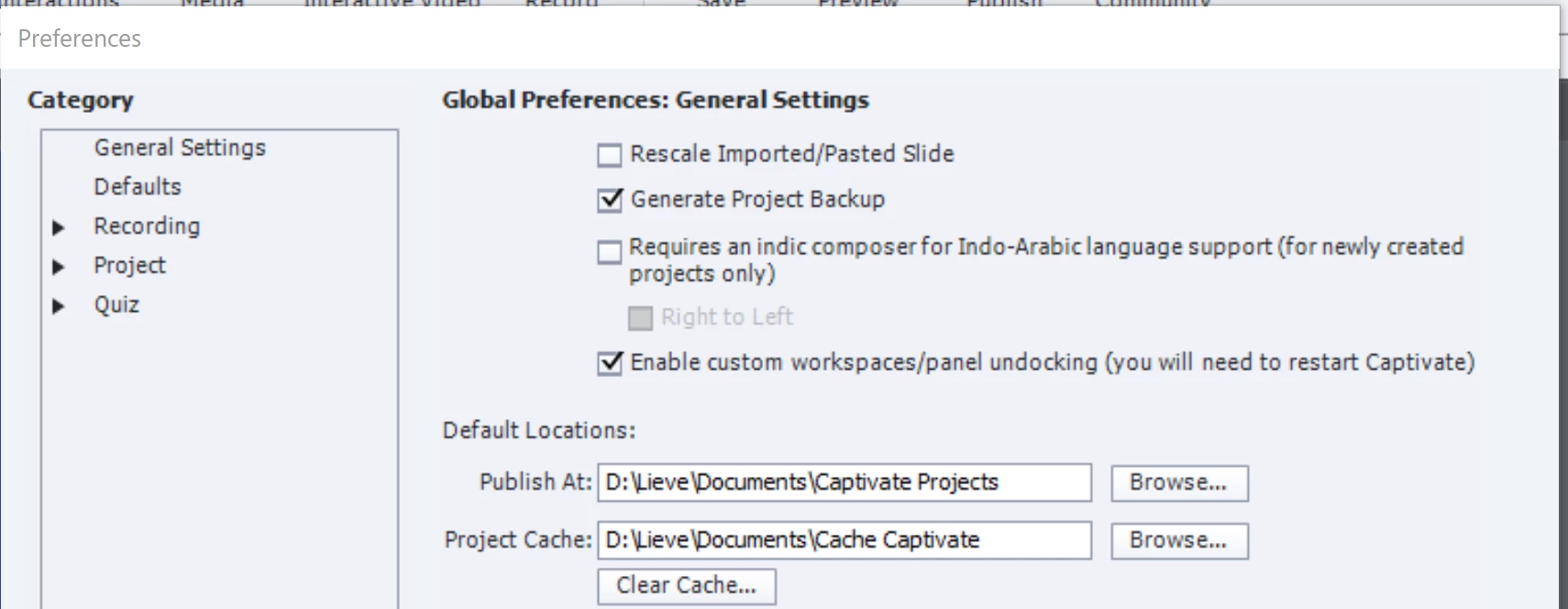The width and height of the screenshot is (1568, 609).
Task: Select the Quiz category label
Action: coord(116,305)
